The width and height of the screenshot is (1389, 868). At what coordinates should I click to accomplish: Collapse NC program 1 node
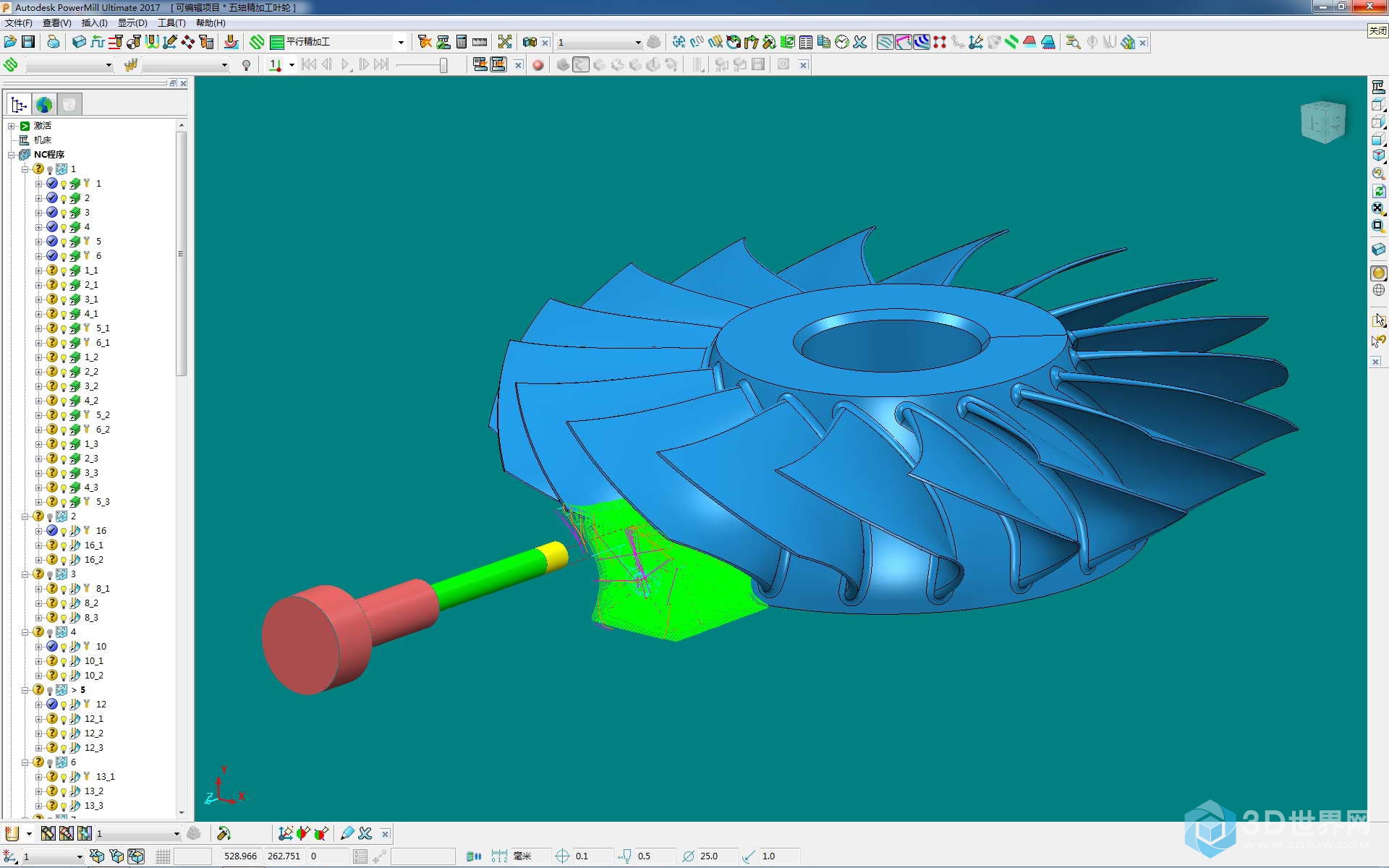tap(25, 169)
